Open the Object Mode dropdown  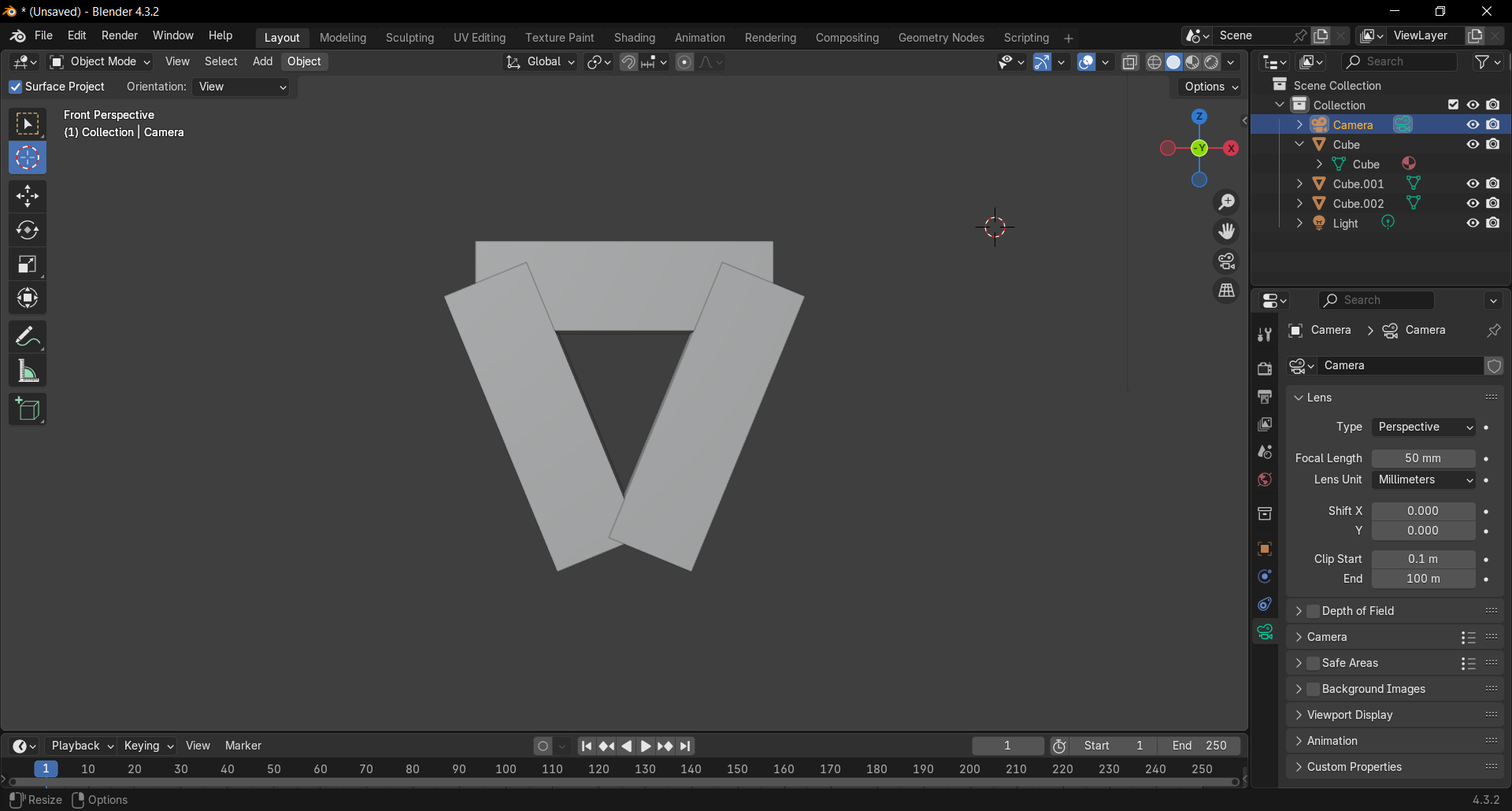(x=100, y=62)
